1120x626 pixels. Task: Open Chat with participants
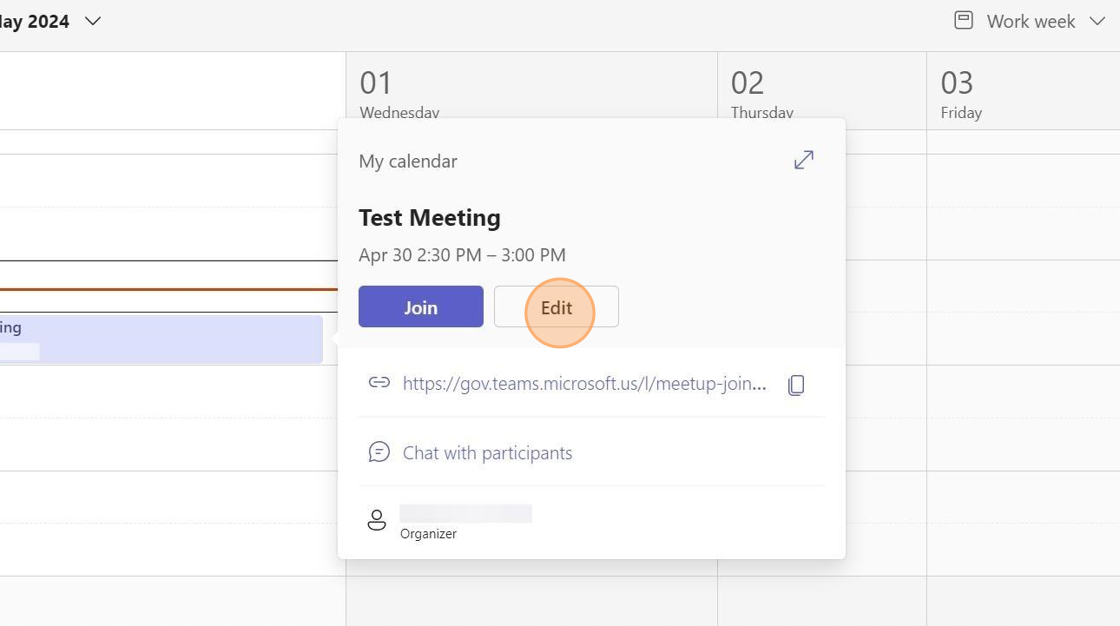(487, 453)
